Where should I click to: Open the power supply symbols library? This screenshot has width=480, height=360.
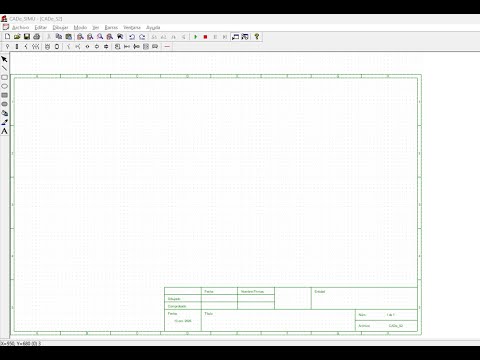(x=7, y=47)
